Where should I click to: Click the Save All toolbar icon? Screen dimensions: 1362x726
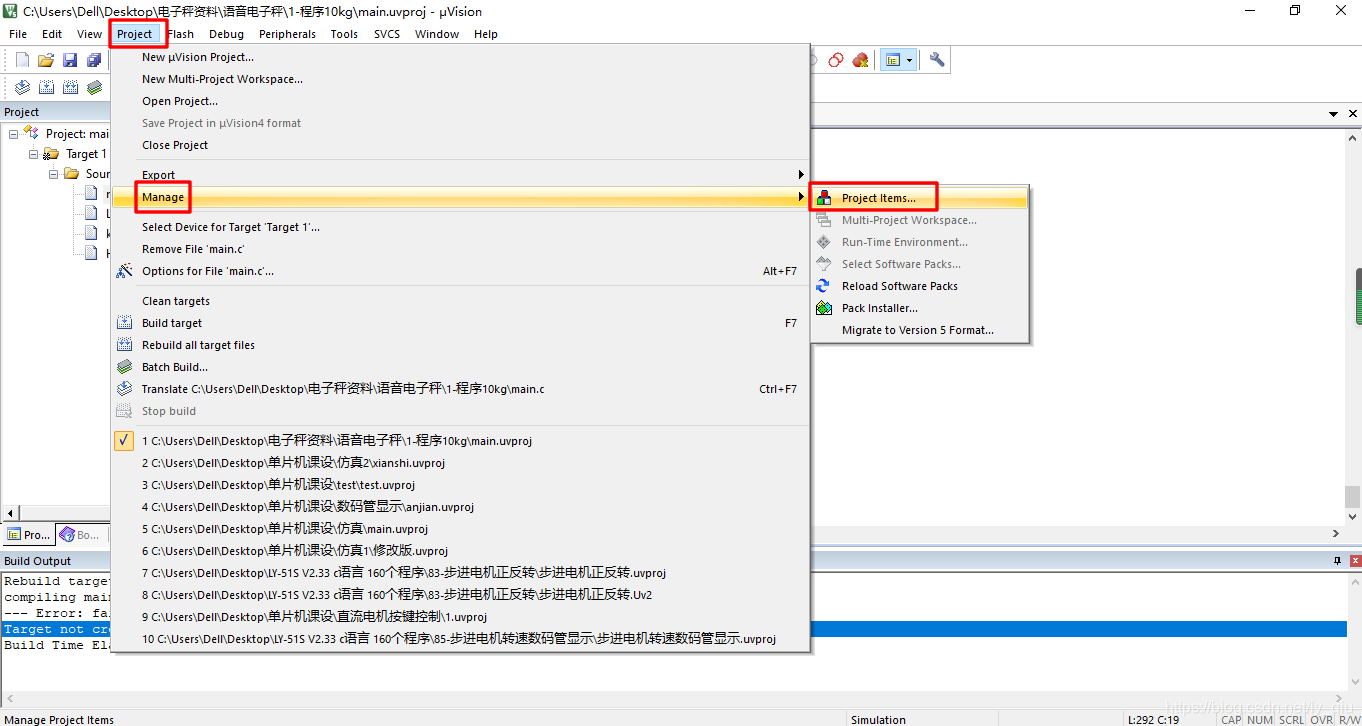click(94, 59)
